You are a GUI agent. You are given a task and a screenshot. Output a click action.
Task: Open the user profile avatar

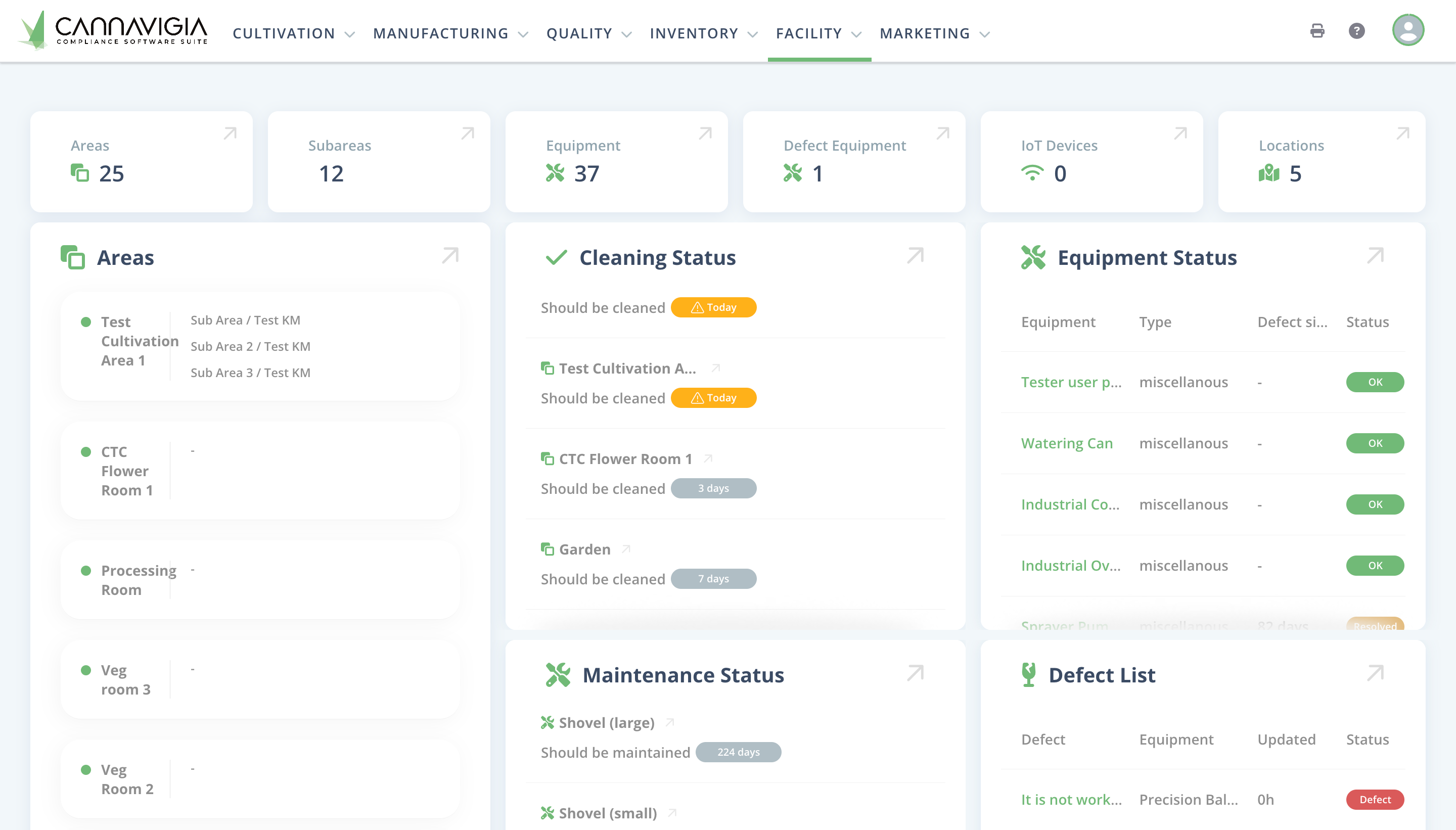pos(1407,30)
